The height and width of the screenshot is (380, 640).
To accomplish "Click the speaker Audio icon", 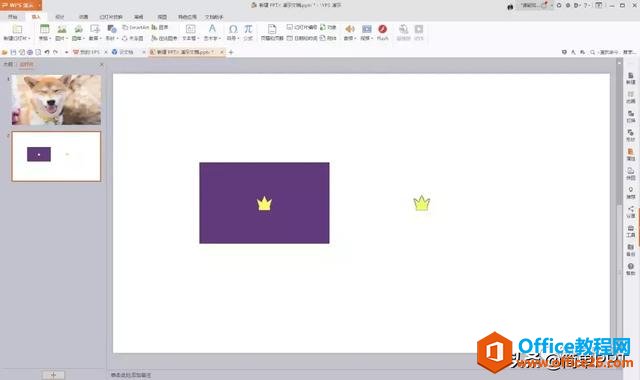I will (350, 29).
